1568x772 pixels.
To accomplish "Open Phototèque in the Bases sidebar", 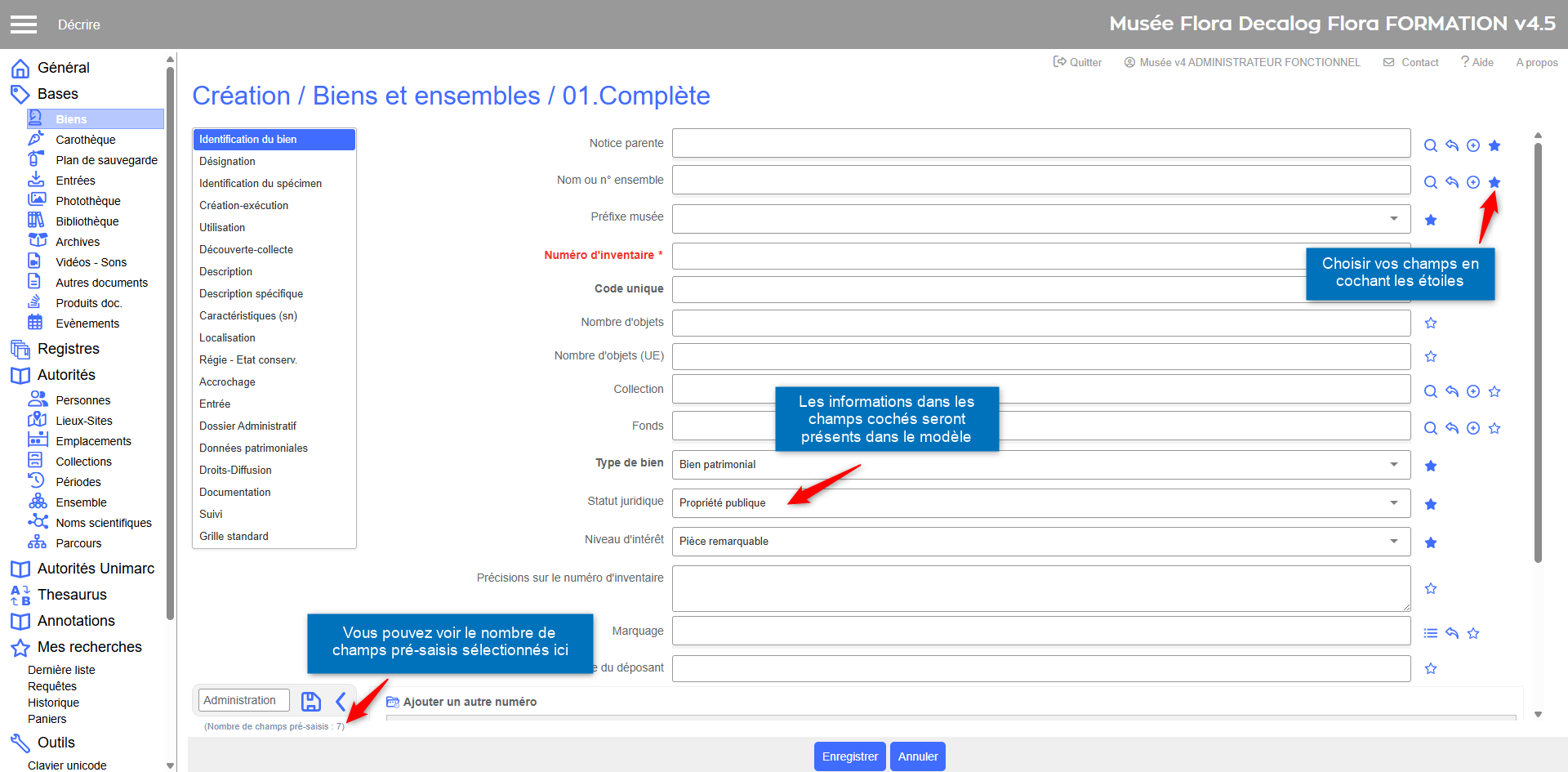I will click(87, 201).
